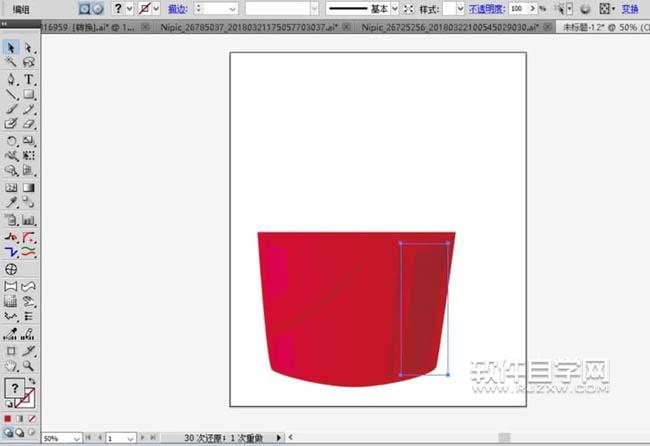Click the crosshair target tool icon
The image size is (650, 446).
pos(11,269)
